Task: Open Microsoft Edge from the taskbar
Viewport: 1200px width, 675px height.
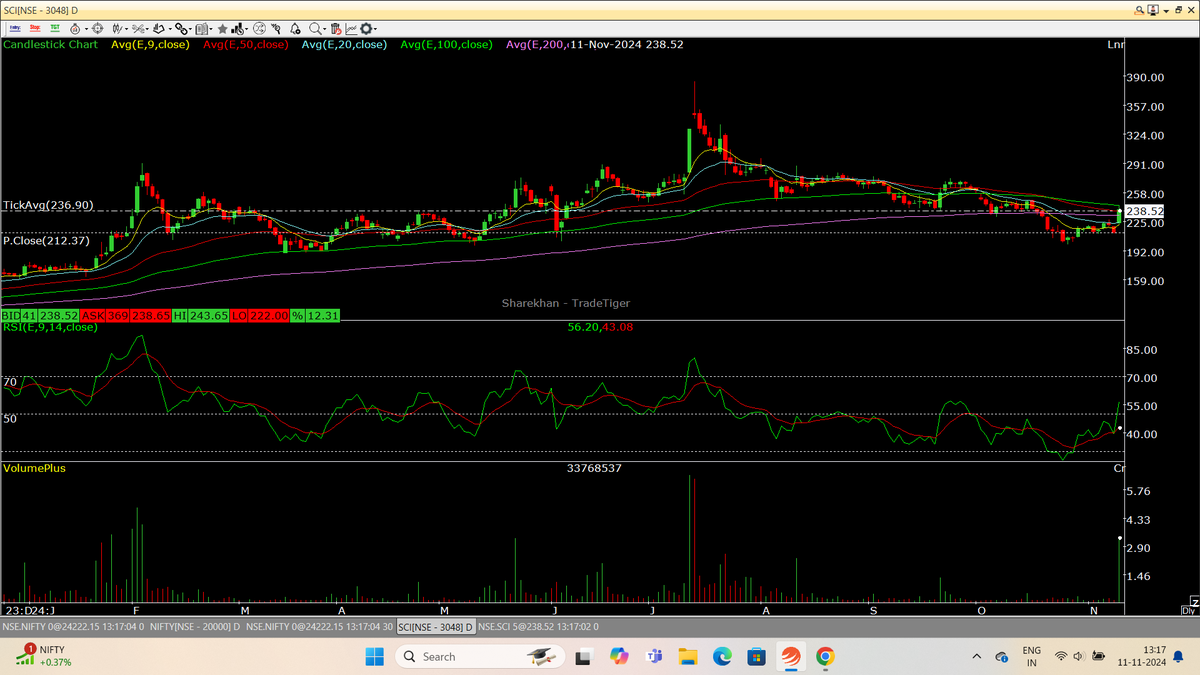Action: tap(722, 657)
